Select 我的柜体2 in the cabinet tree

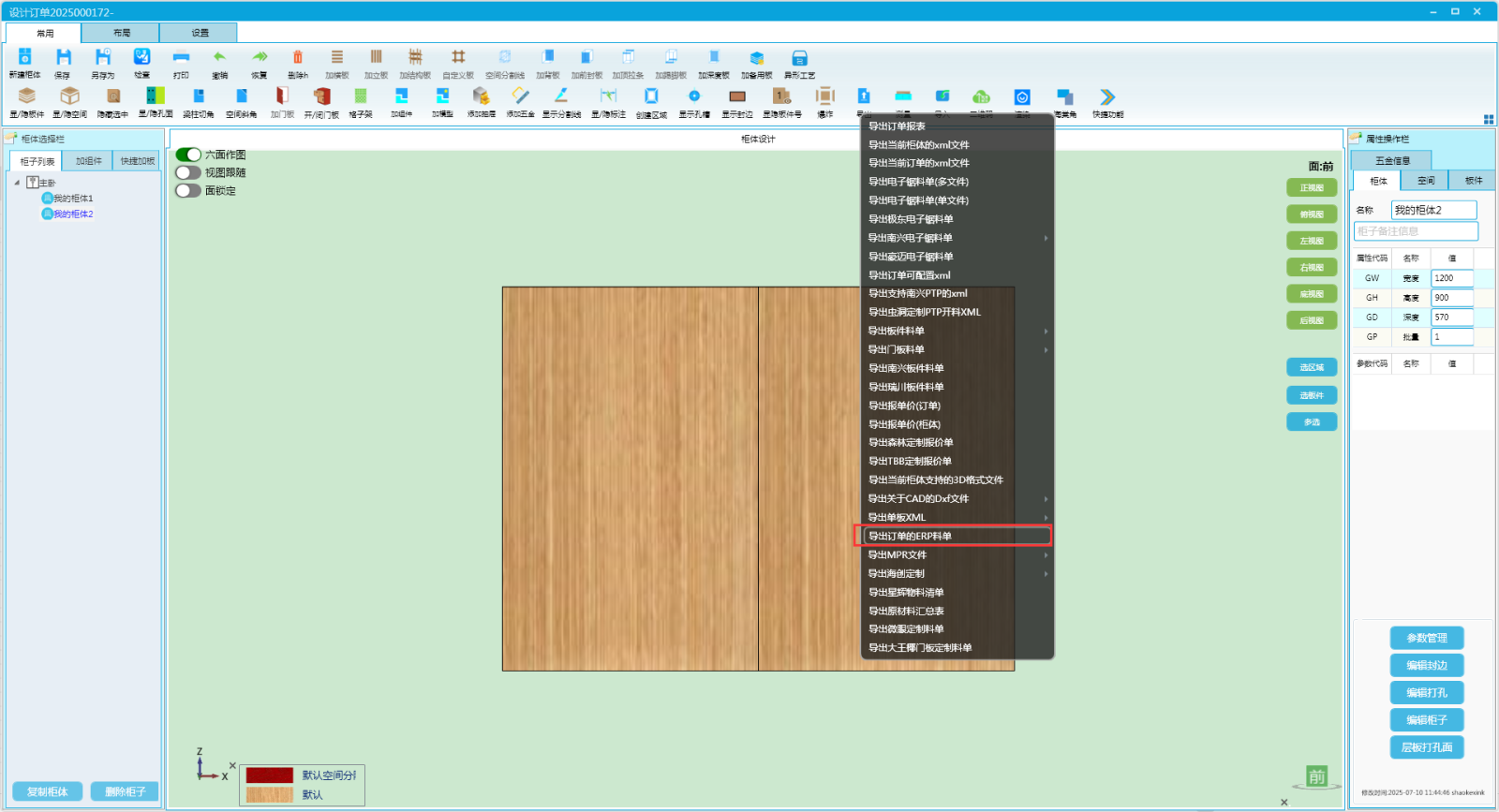coord(72,214)
